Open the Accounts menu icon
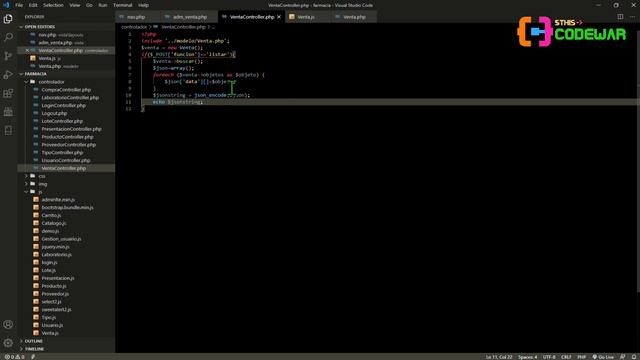640x360 pixels. 8,324
